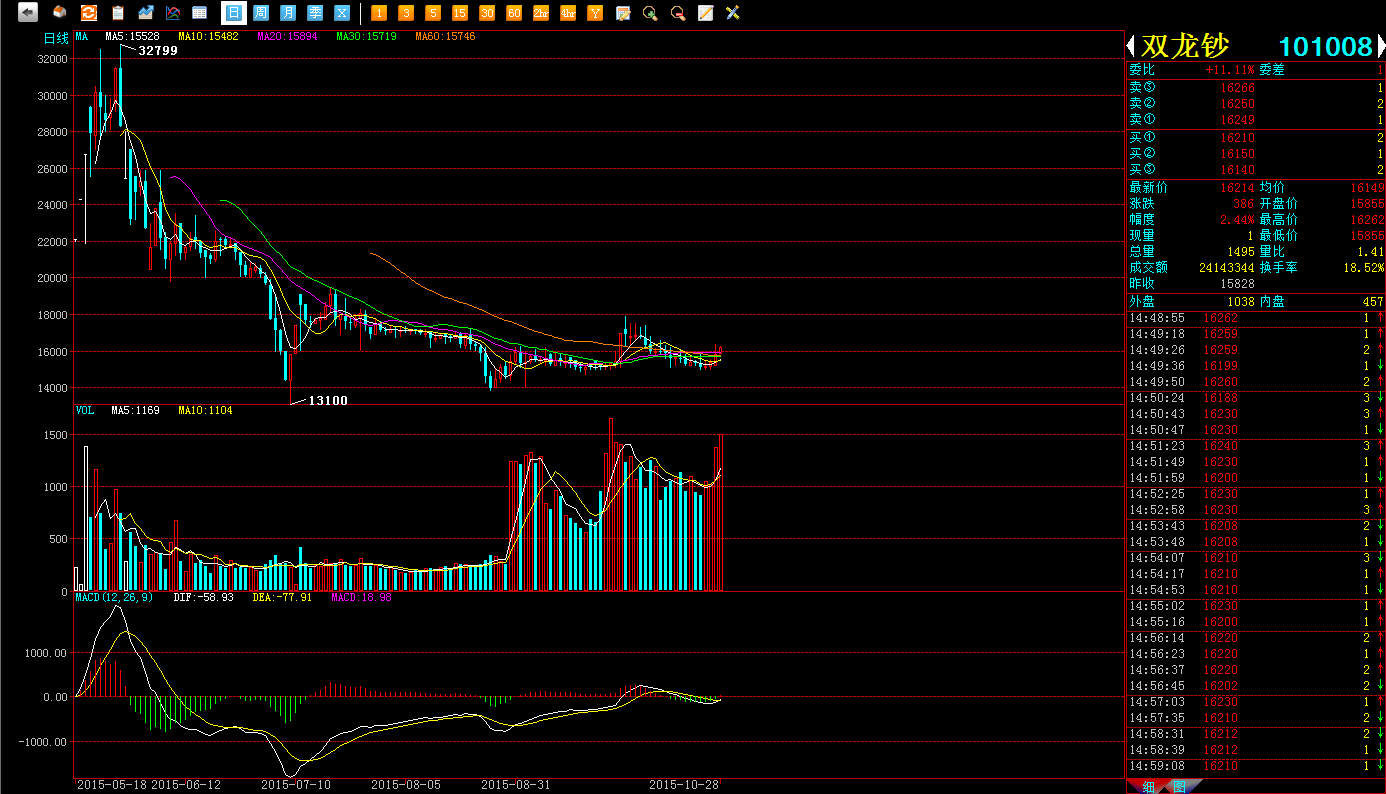Click the orange refresh icon
The width and height of the screenshot is (1386, 794).
(x=89, y=13)
